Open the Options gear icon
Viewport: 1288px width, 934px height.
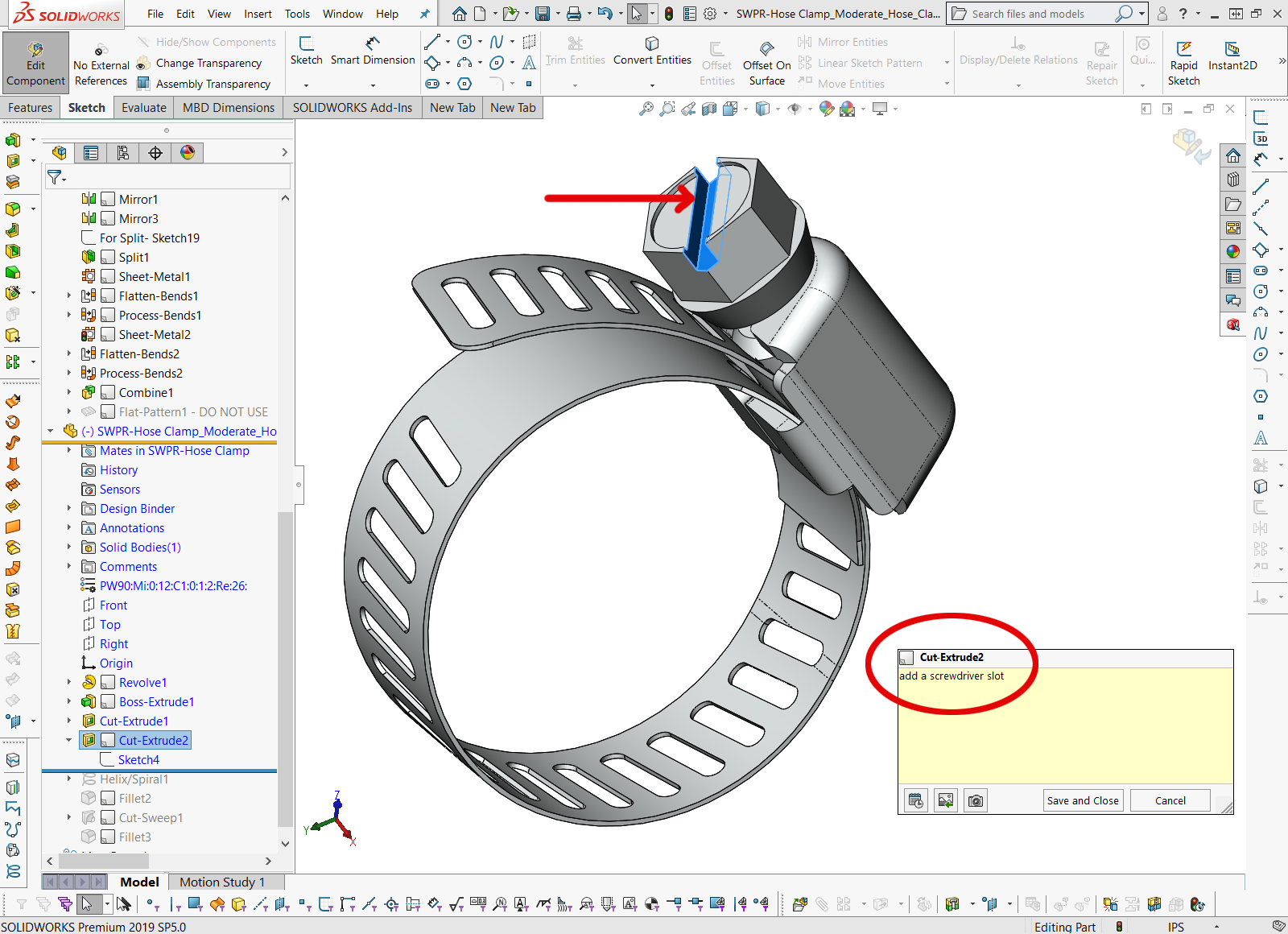point(710,14)
